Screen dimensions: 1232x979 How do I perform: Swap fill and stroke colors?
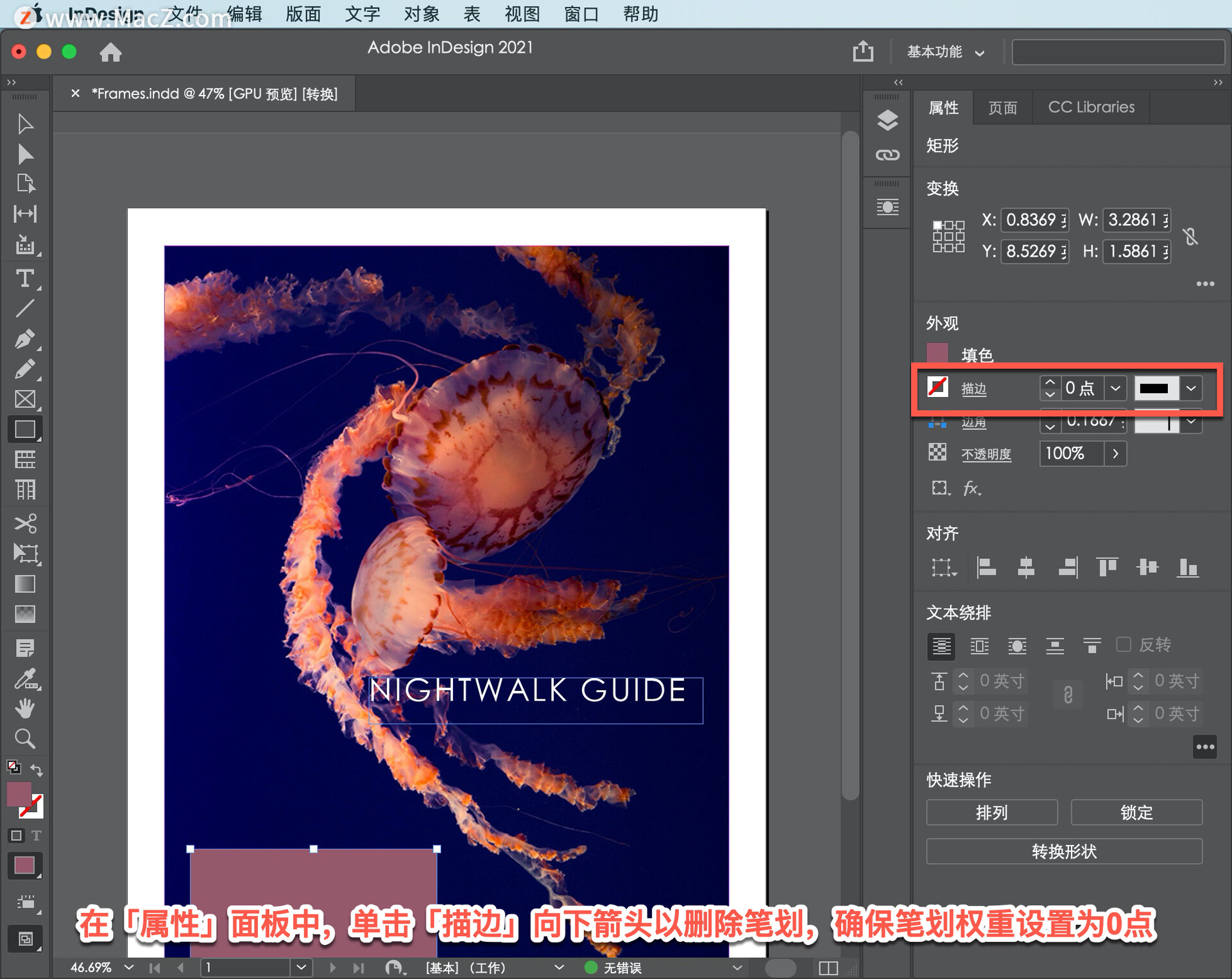37,769
